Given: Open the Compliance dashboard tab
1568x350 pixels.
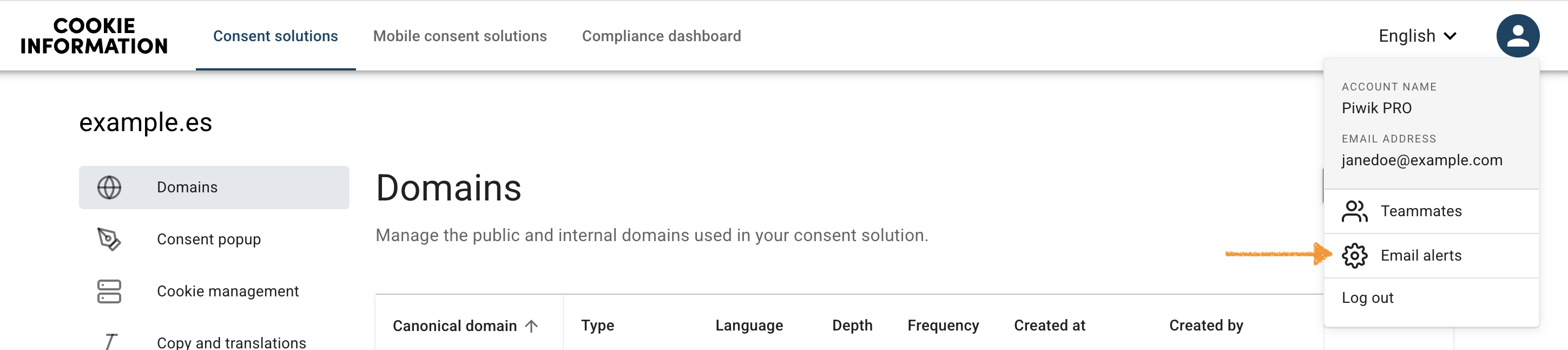Looking at the screenshot, I should coord(661,35).
